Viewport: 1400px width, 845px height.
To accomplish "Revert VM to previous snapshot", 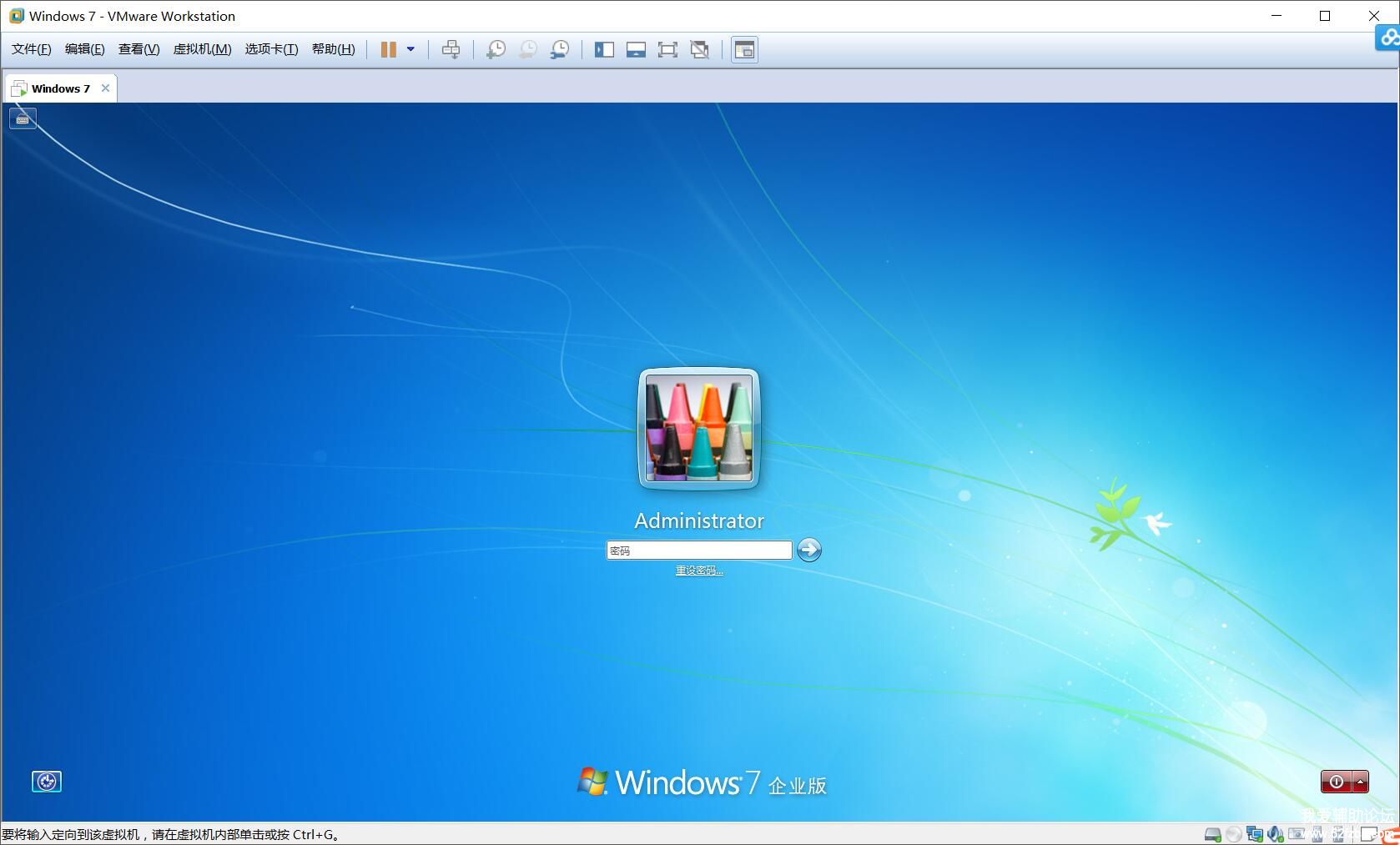I will [527, 49].
